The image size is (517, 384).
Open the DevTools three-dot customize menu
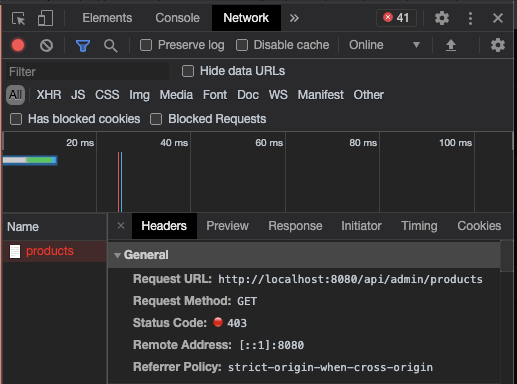pyautogui.click(x=470, y=18)
